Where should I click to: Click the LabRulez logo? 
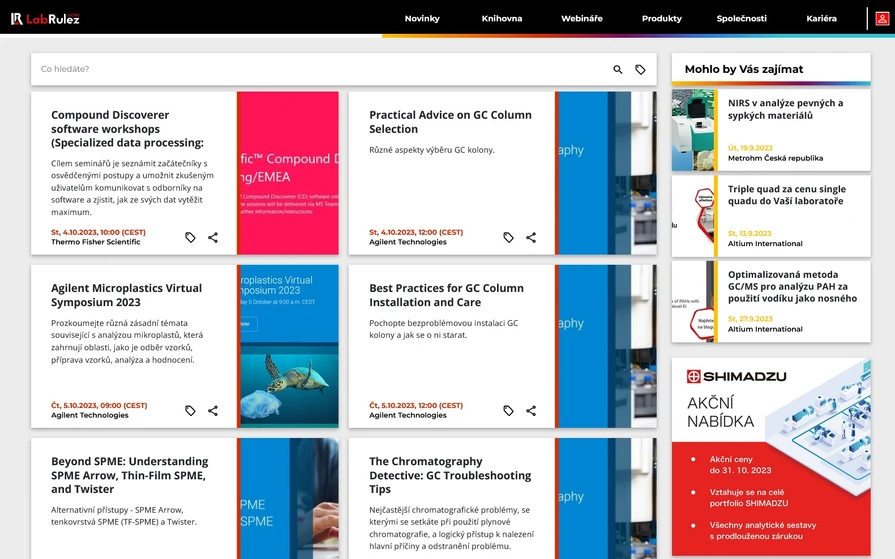point(45,18)
